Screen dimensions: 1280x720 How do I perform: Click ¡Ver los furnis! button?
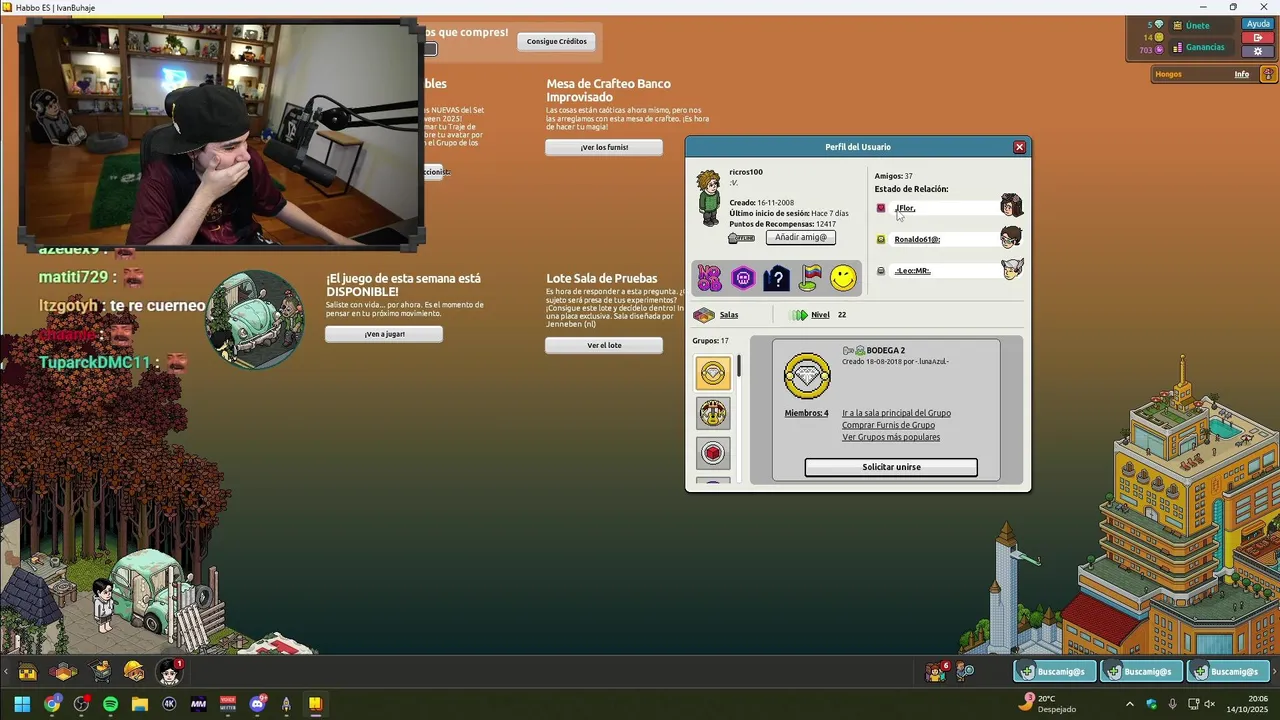coord(604,147)
